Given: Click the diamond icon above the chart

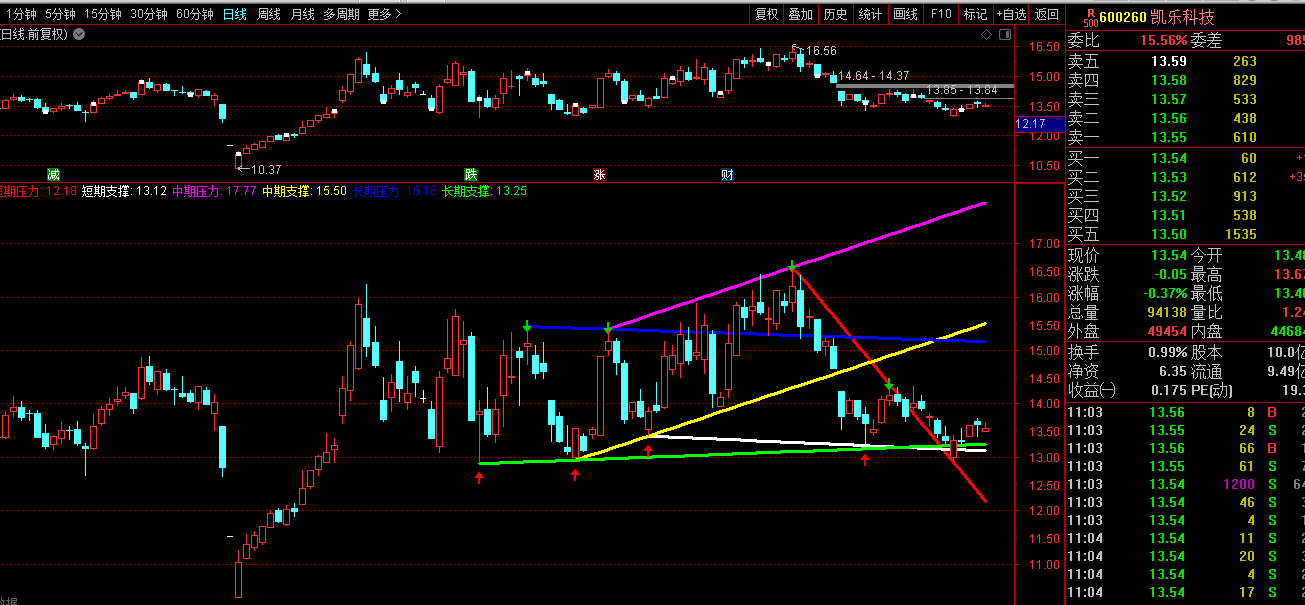Looking at the screenshot, I should [x=986, y=34].
